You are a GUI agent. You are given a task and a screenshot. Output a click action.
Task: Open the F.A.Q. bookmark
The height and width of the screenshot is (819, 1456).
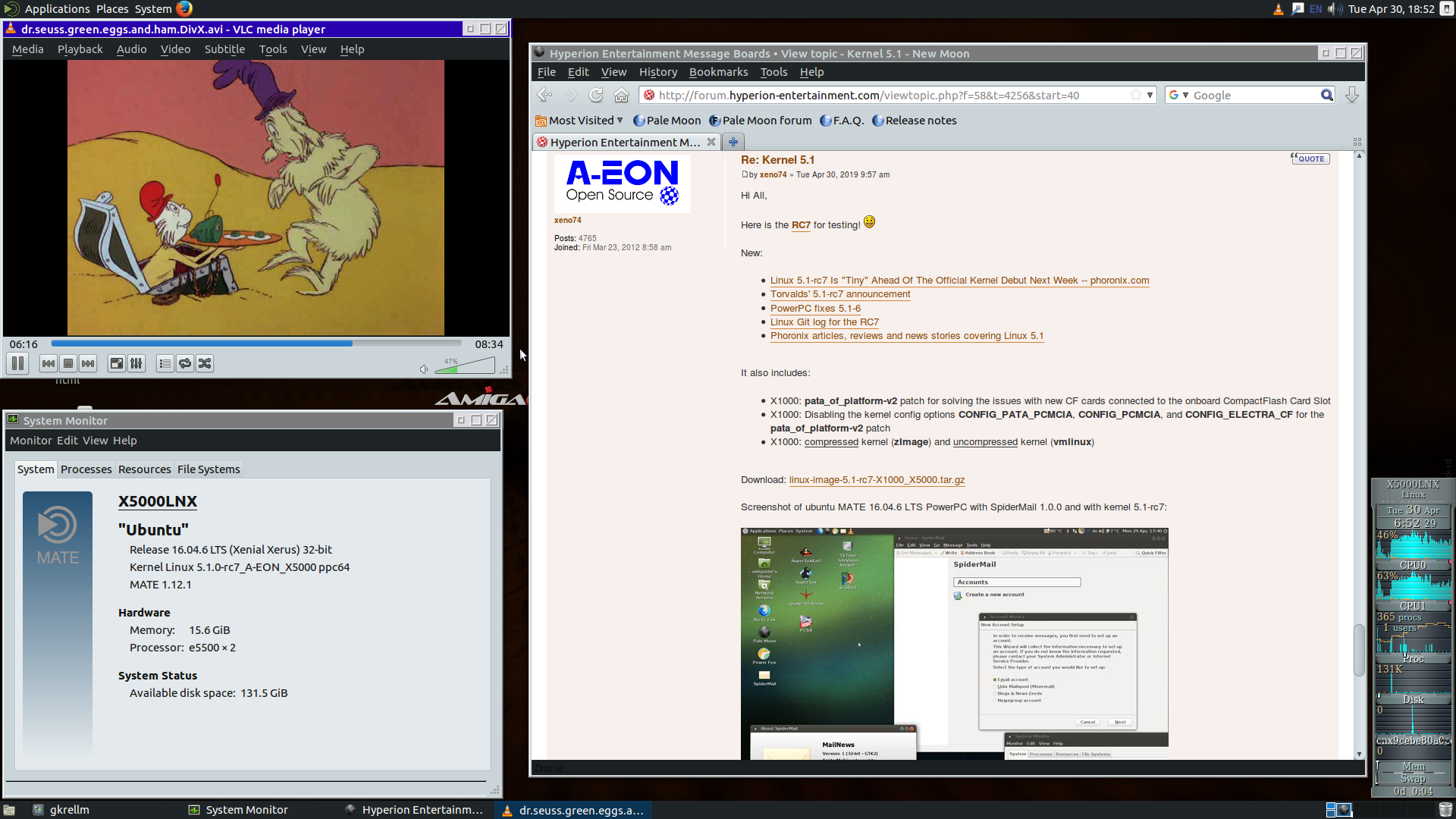842,121
